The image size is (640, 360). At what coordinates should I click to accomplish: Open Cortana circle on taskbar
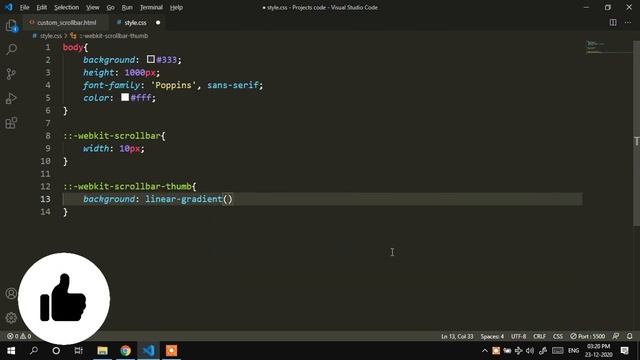56,351
